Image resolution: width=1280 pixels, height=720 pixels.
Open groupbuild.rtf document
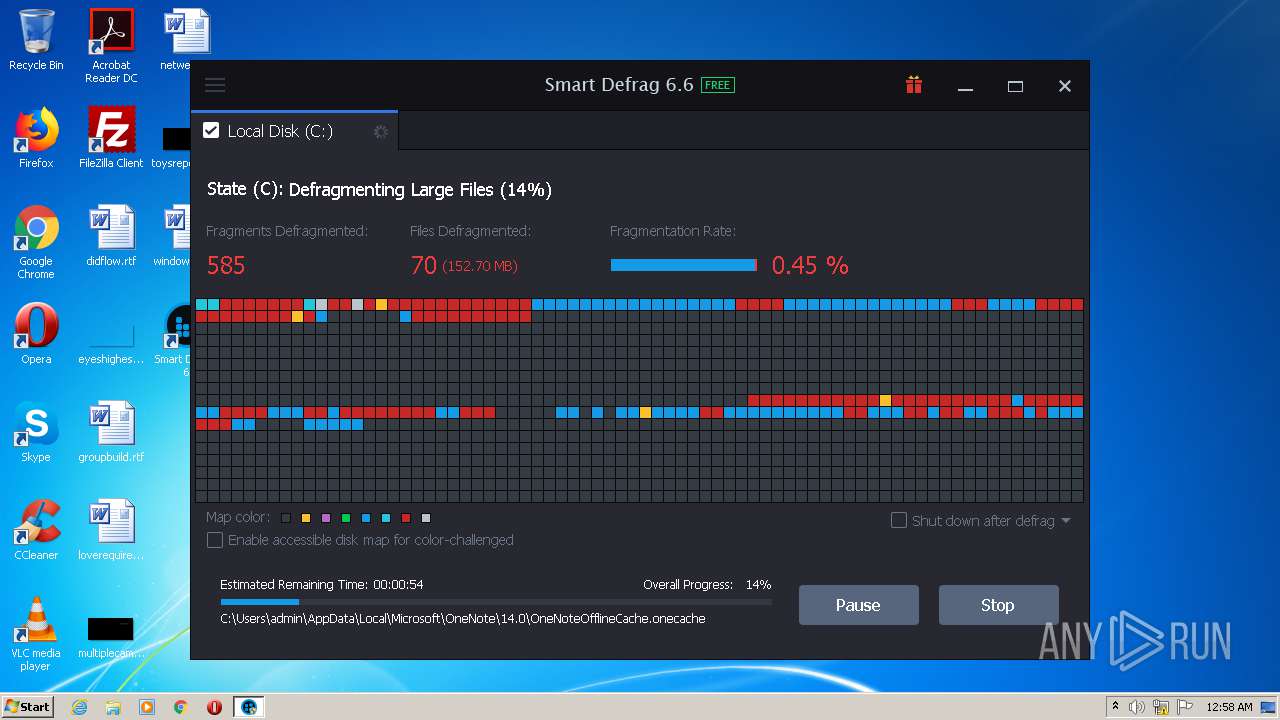click(111, 432)
